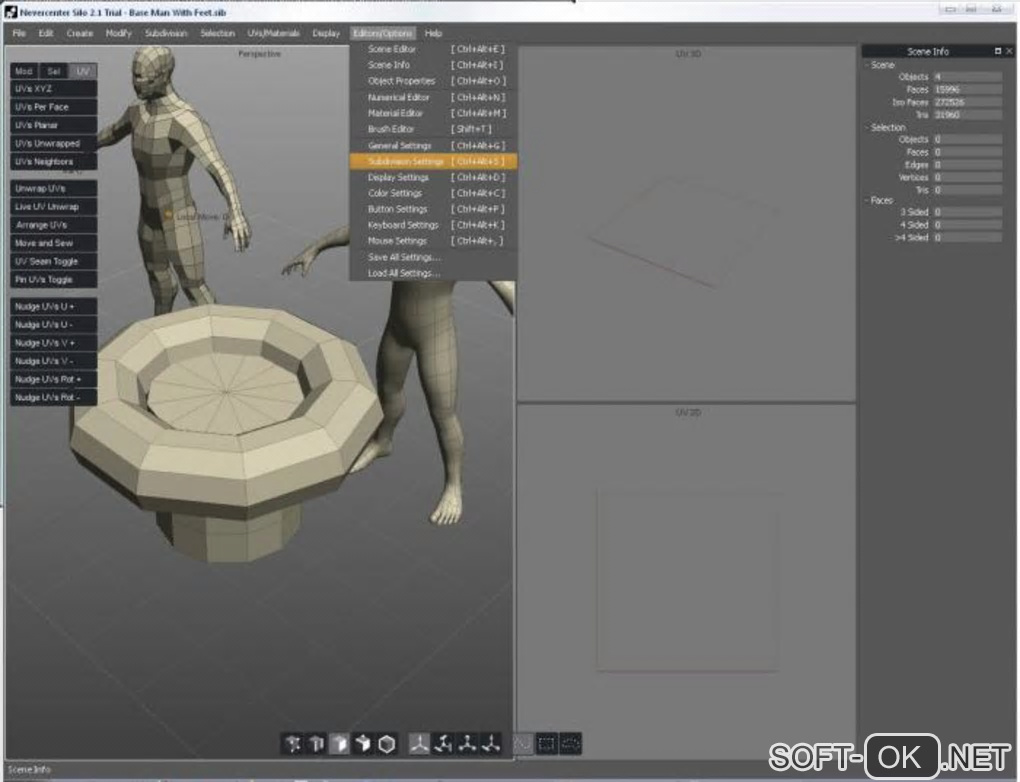The image size is (1020, 782).
Task: Click the UVs Unwrapped button
Action: tap(53, 143)
